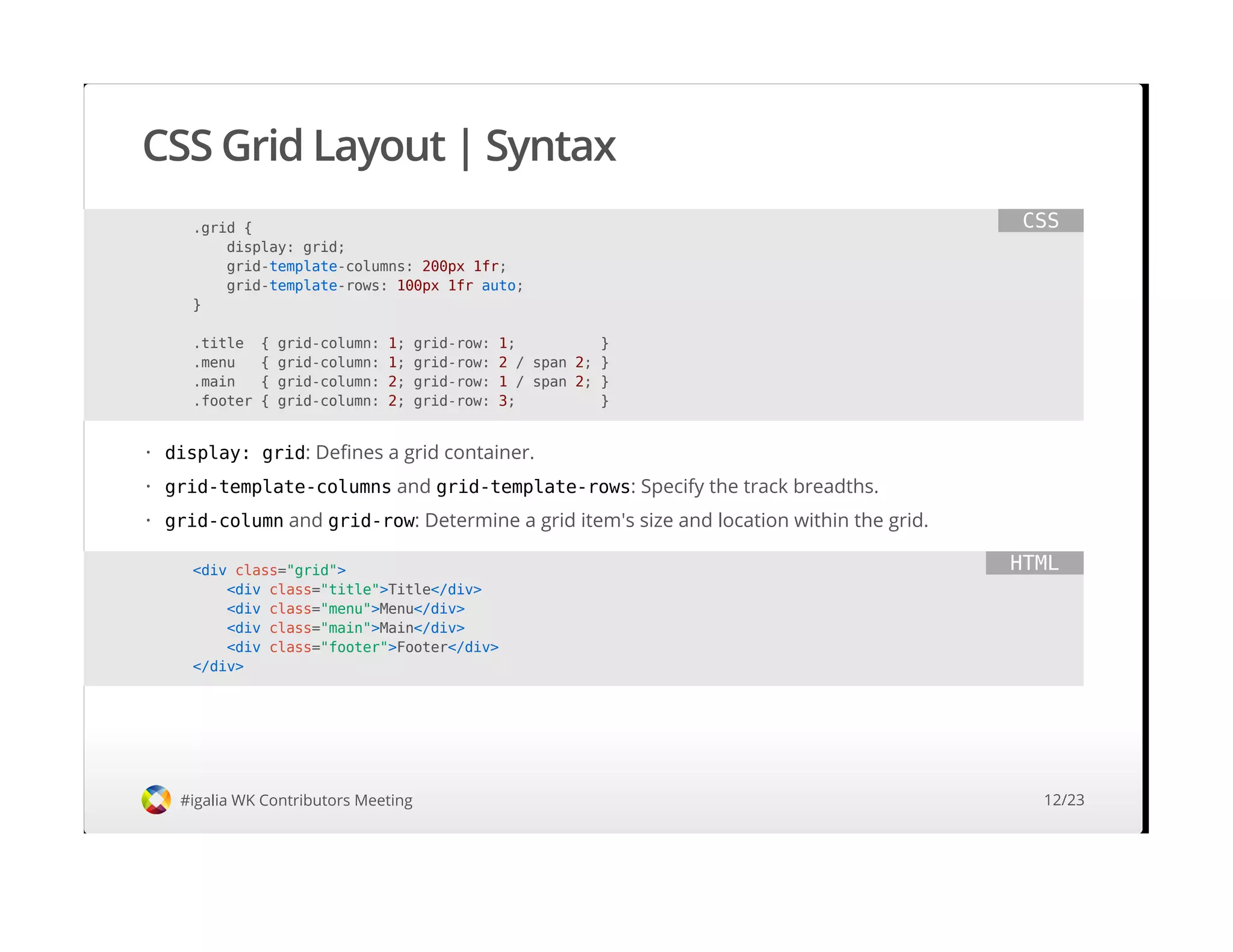This screenshot has height=952, width=1233.
Task: Click the bullet 'display: grid: Defines a grid container.'
Action: (350, 453)
